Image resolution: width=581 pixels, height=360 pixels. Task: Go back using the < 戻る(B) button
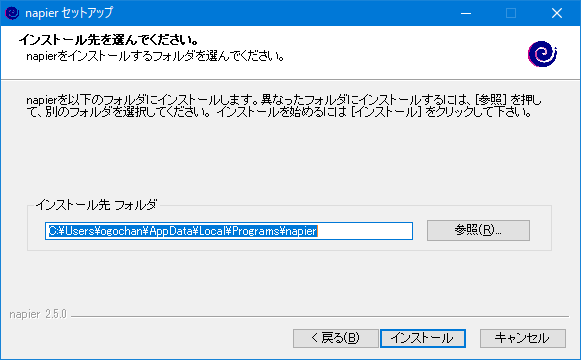click(336, 338)
